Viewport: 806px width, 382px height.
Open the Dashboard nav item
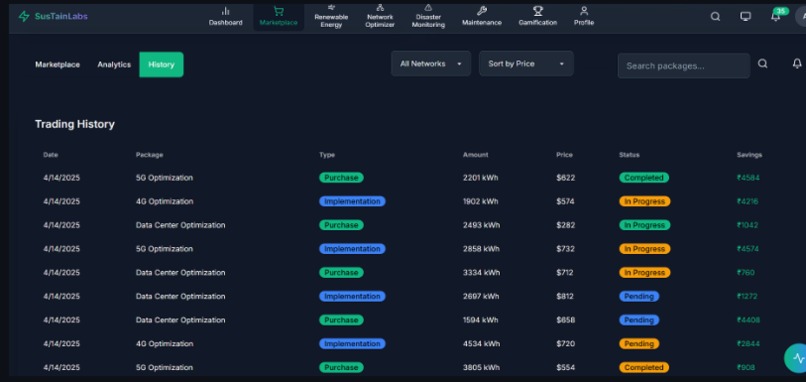click(x=225, y=16)
